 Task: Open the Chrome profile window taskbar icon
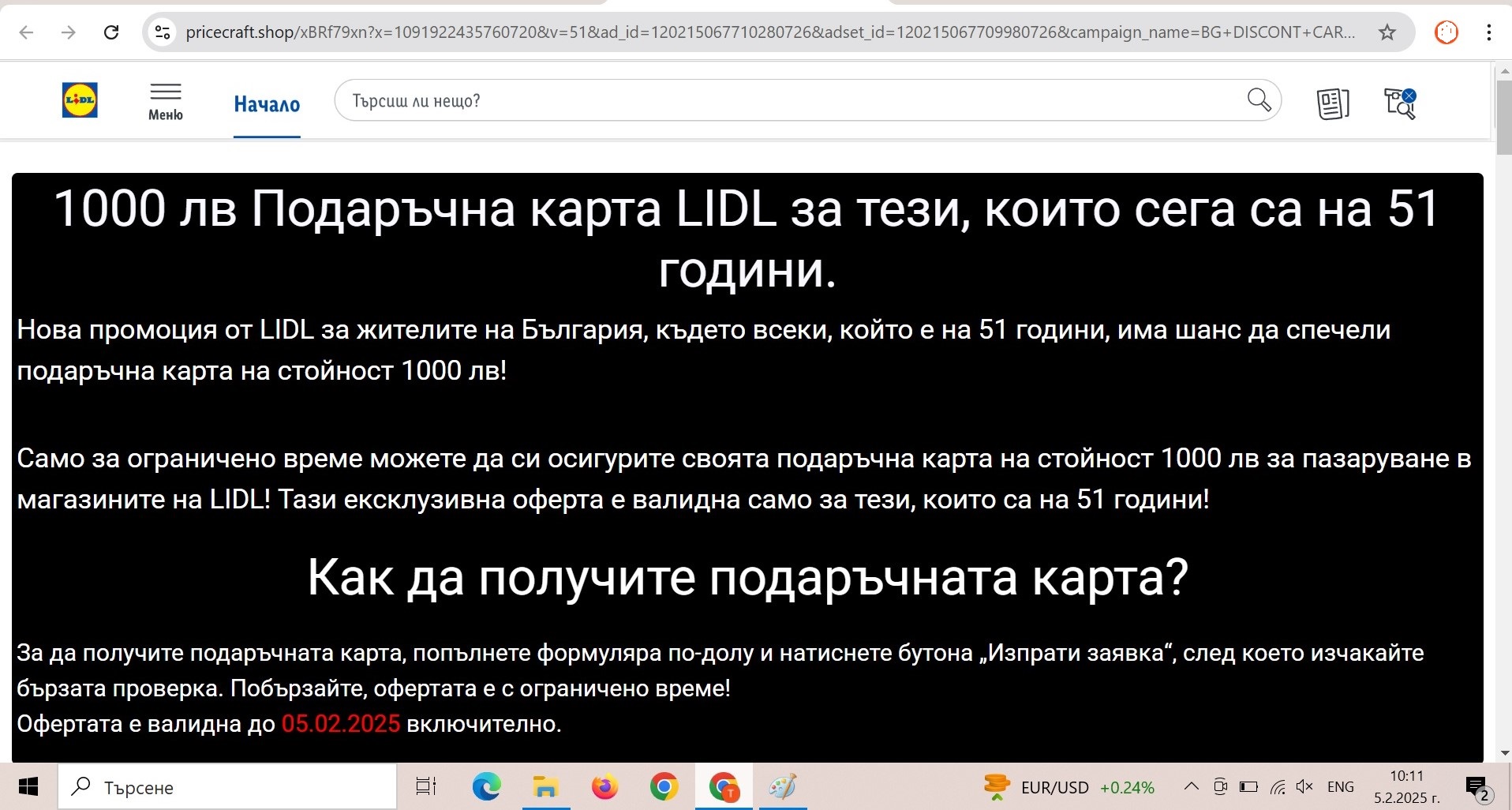[x=724, y=787]
